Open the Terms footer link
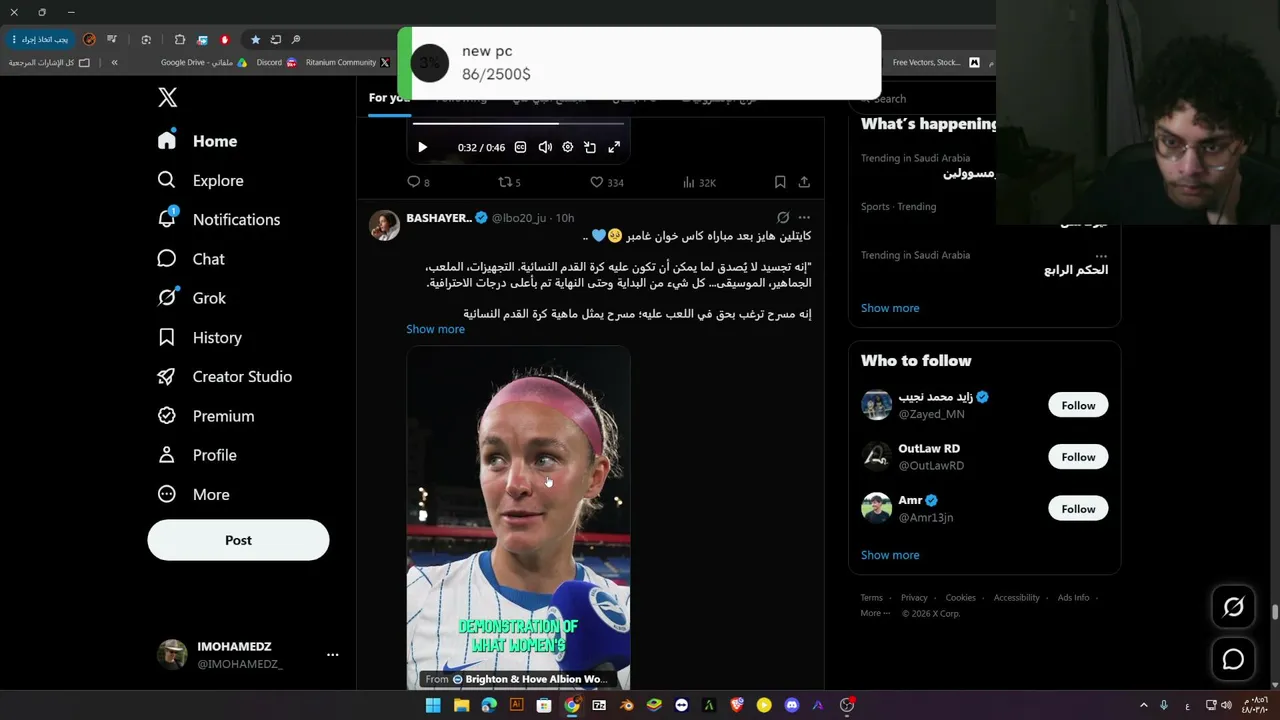Viewport: 1280px width, 720px height. (872, 598)
